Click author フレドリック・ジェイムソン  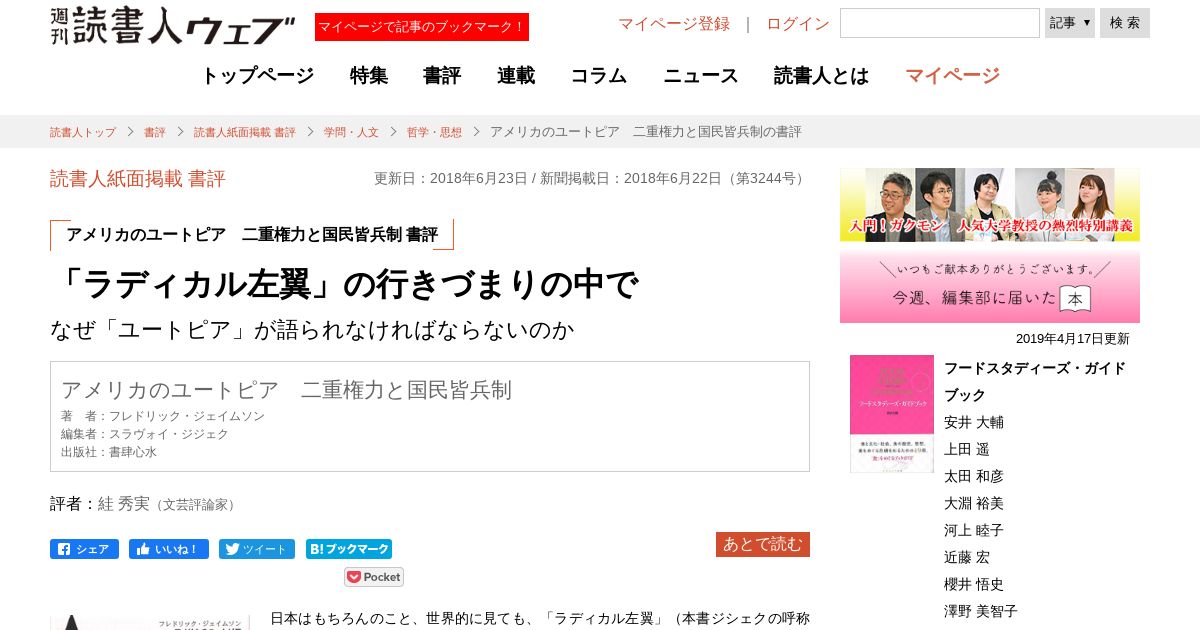[x=187, y=416]
